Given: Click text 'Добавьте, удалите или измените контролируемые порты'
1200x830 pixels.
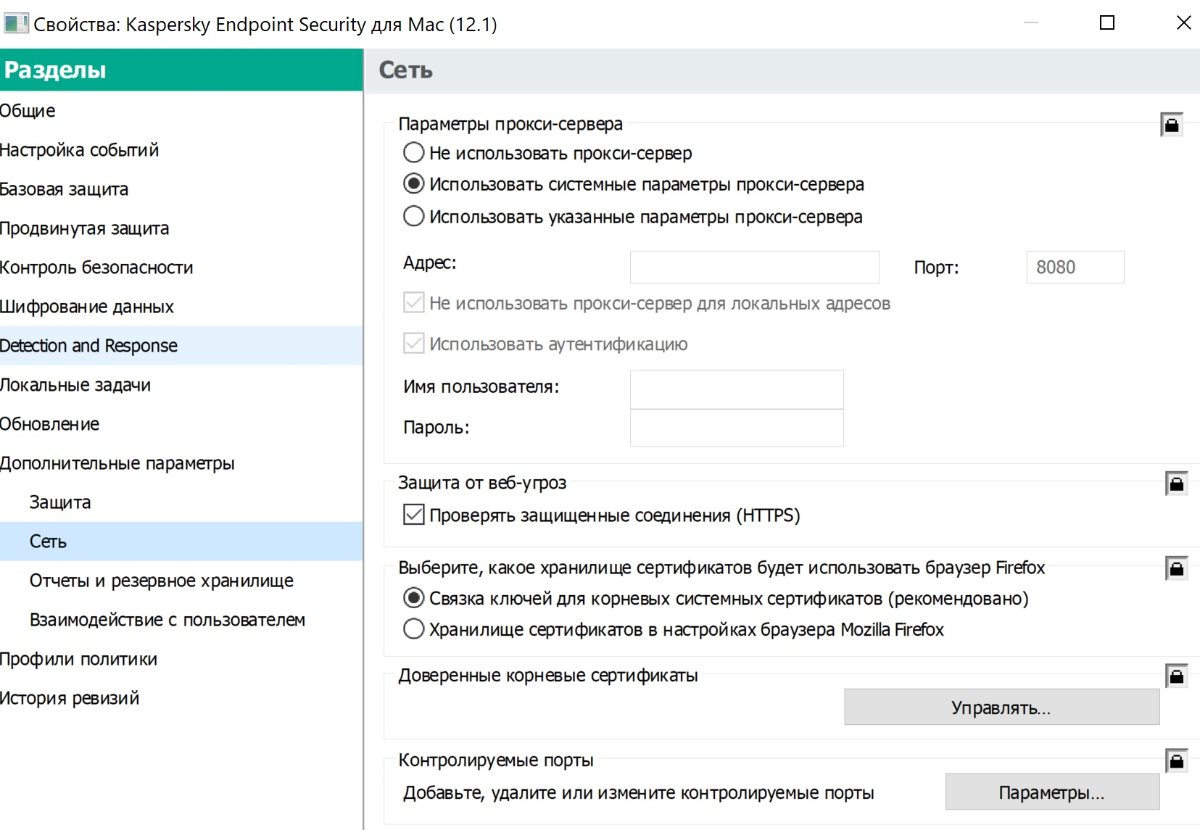Looking at the screenshot, I should pos(639,793).
